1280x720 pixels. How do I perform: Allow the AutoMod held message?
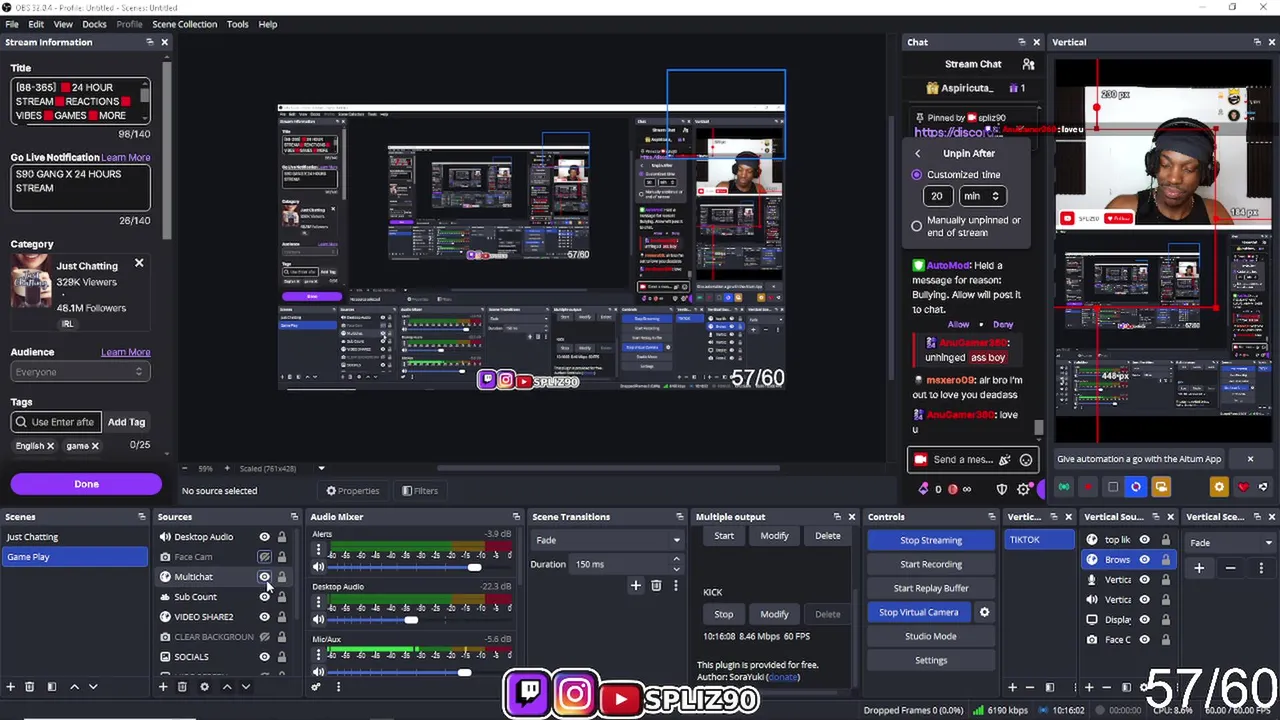tap(958, 324)
